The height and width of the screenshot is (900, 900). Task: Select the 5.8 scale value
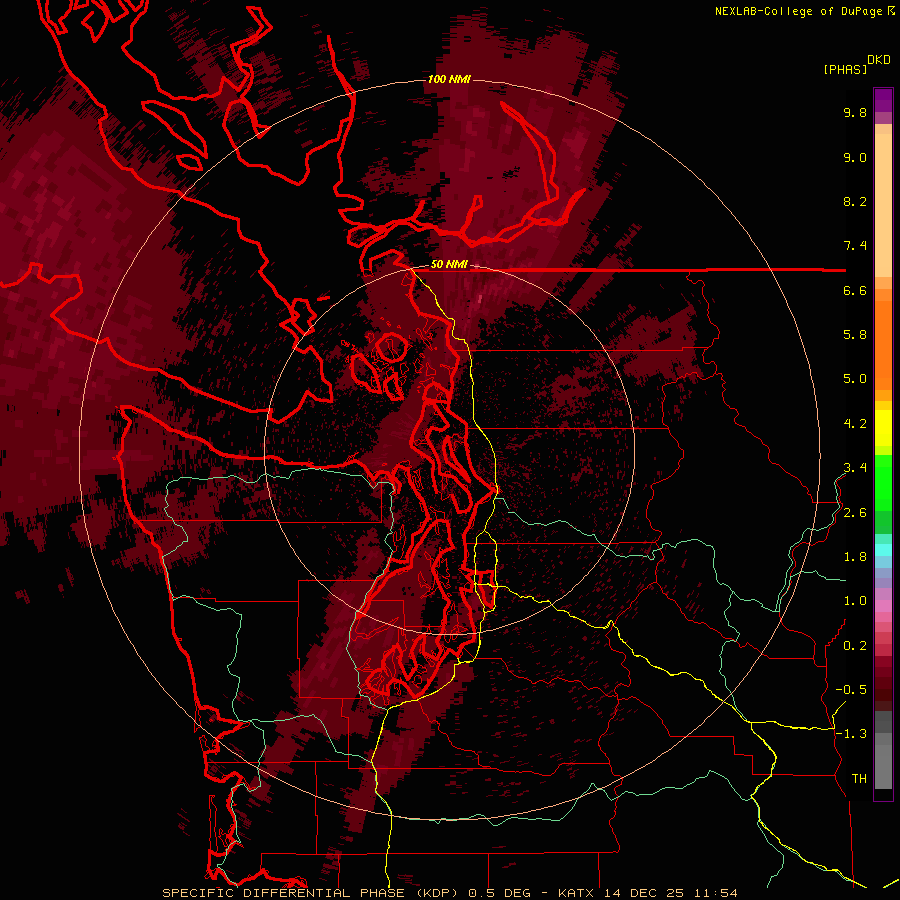[x=855, y=334]
